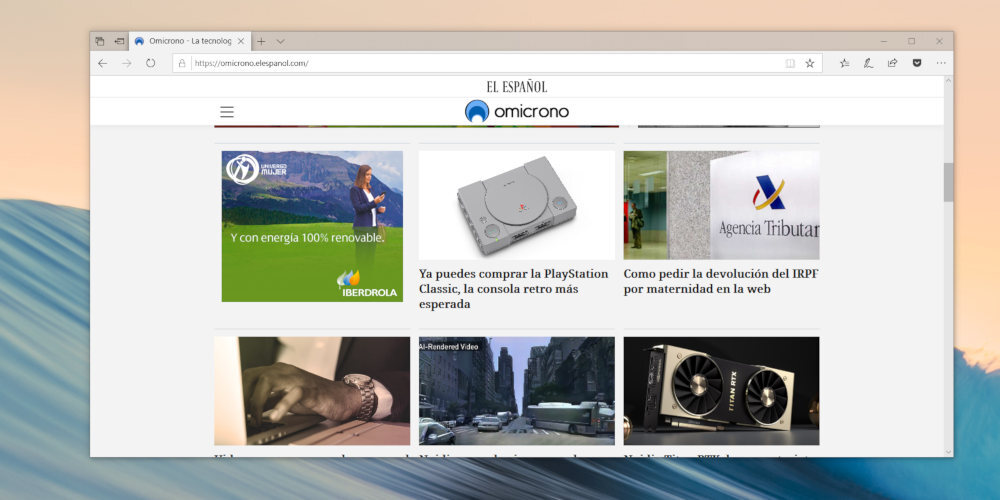The height and width of the screenshot is (500, 1000).
Task: Add notes with pen icon
Action: click(868, 63)
